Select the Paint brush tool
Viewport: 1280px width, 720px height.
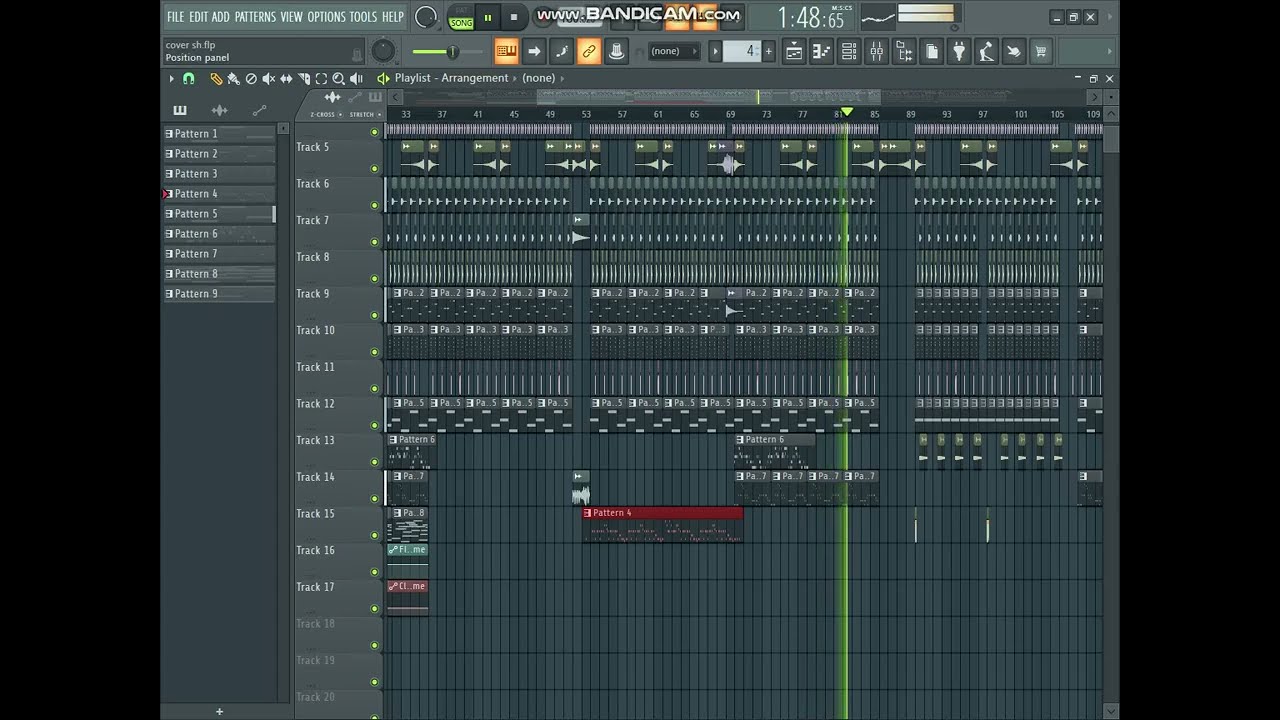point(233,78)
